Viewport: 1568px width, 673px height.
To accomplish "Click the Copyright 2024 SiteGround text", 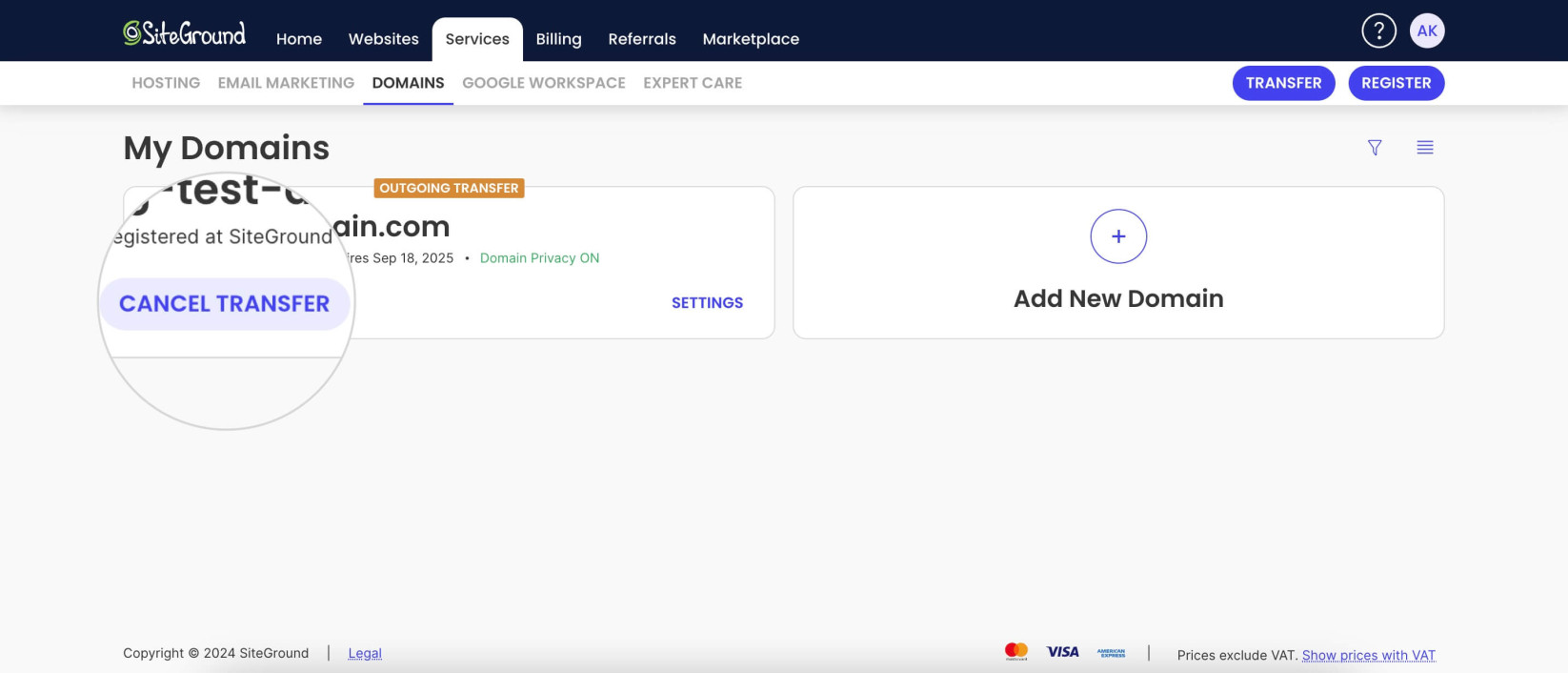I will (x=216, y=653).
